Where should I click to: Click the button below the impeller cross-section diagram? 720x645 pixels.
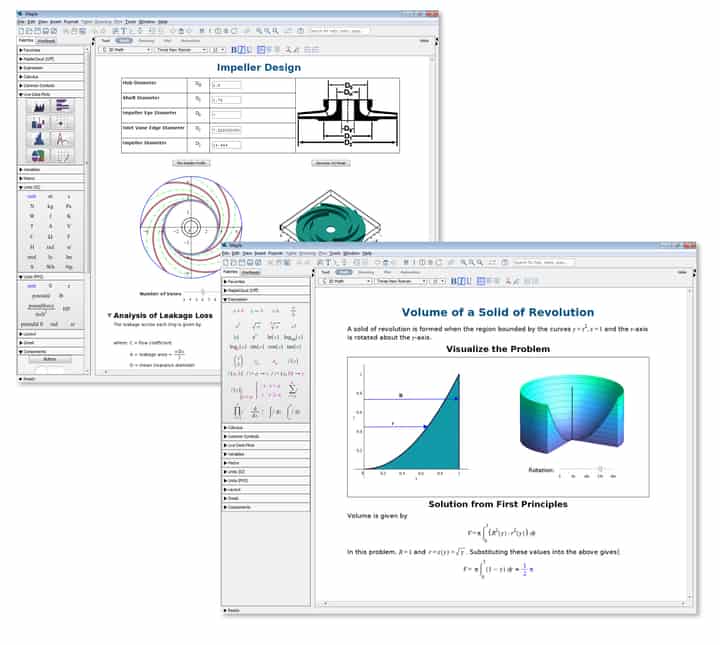[x=331, y=163]
